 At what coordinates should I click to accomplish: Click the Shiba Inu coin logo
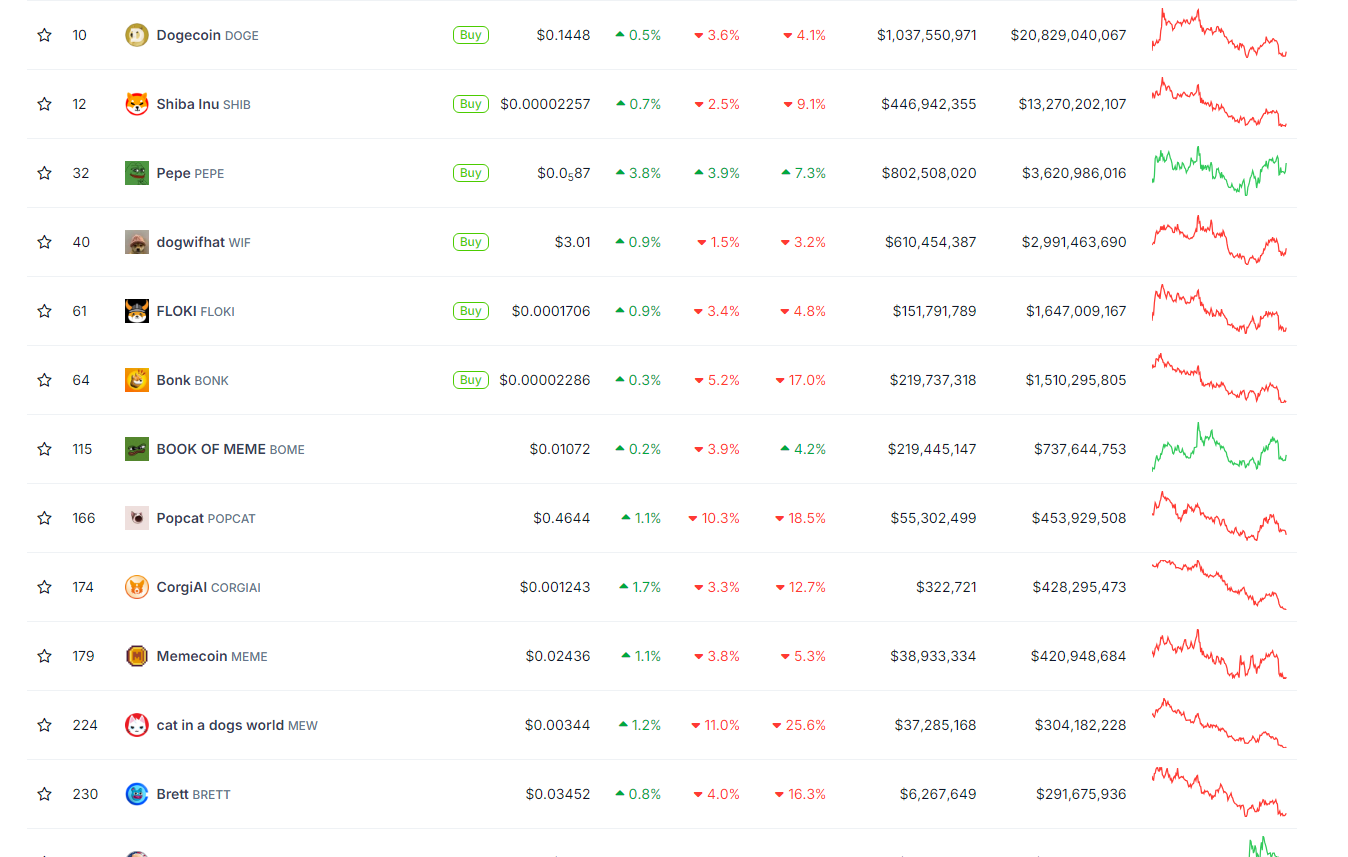pyautogui.click(x=136, y=104)
